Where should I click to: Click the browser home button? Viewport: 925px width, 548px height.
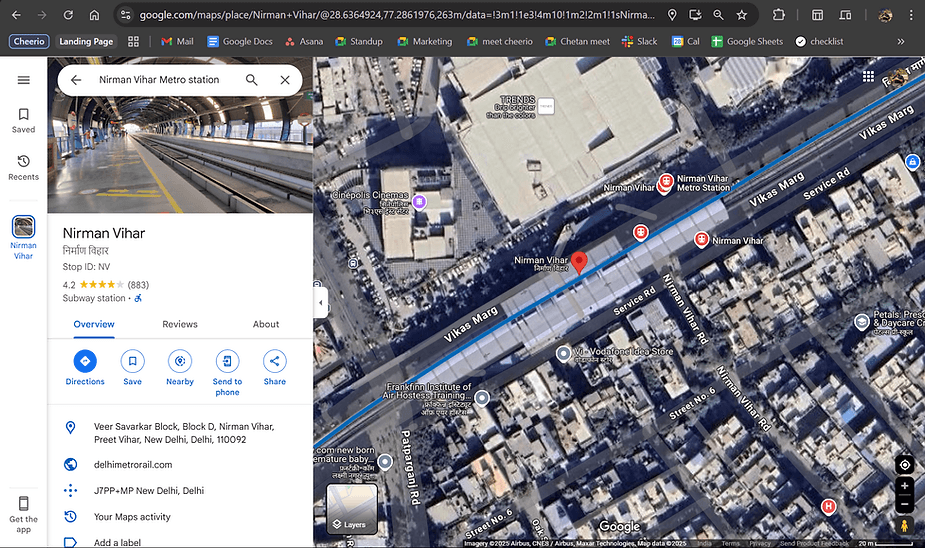click(x=94, y=15)
